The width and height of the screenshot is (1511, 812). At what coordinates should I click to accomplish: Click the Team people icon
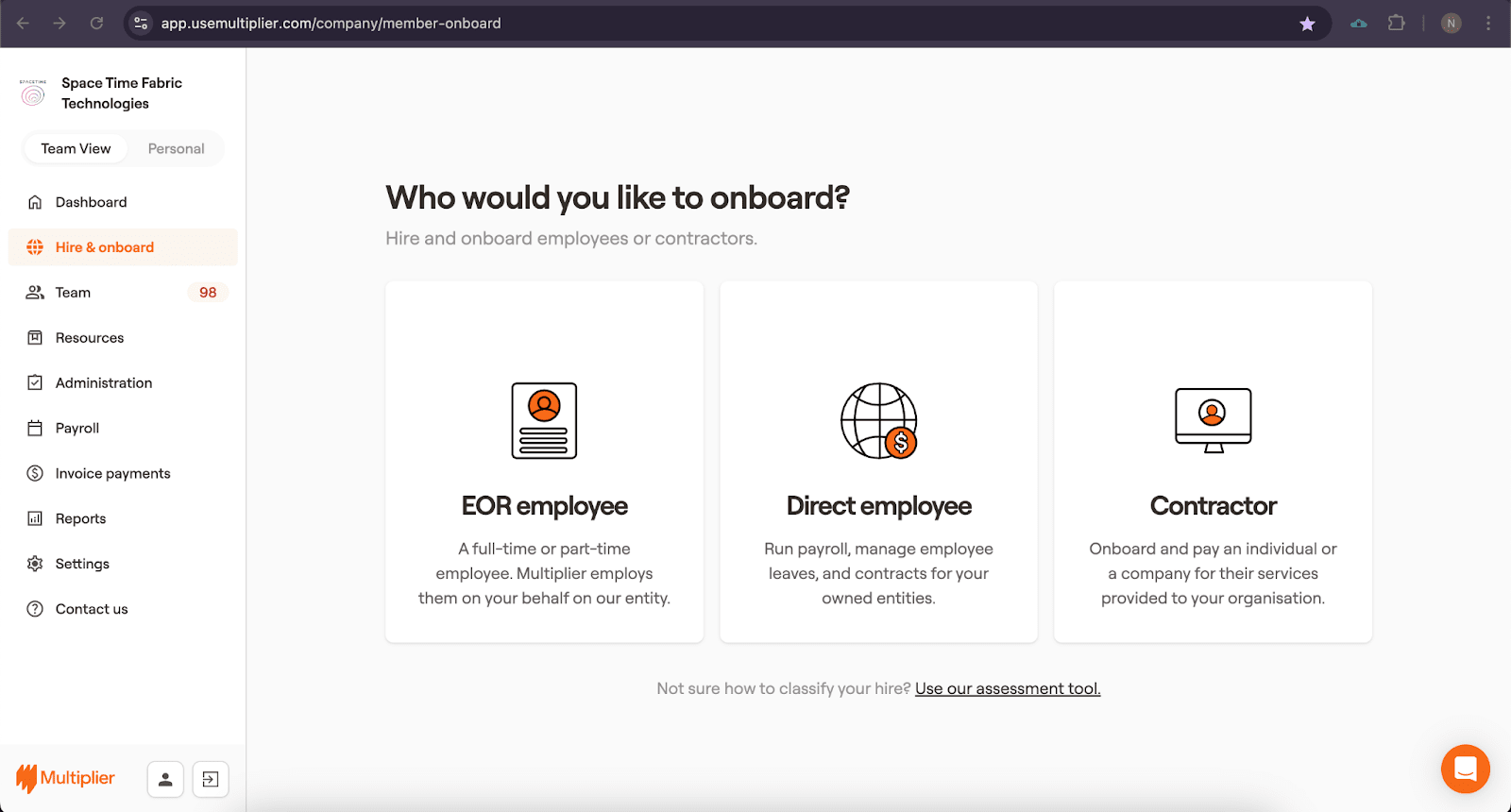coord(35,293)
